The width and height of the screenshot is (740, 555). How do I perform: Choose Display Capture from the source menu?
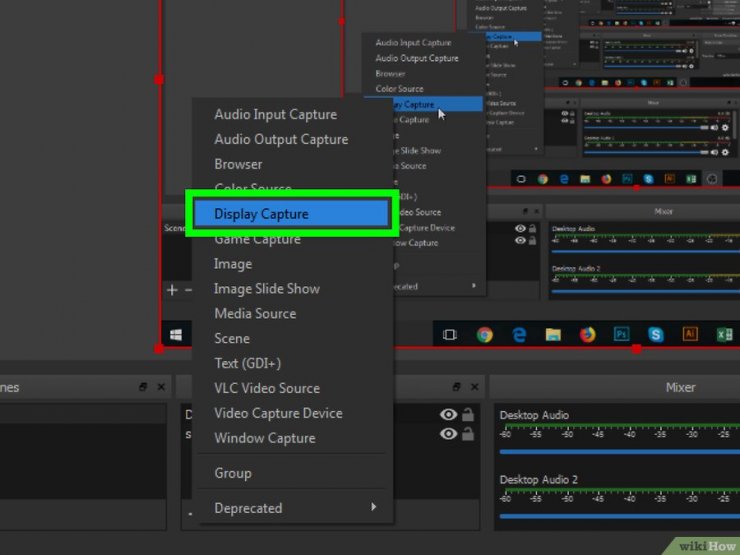(291, 214)
